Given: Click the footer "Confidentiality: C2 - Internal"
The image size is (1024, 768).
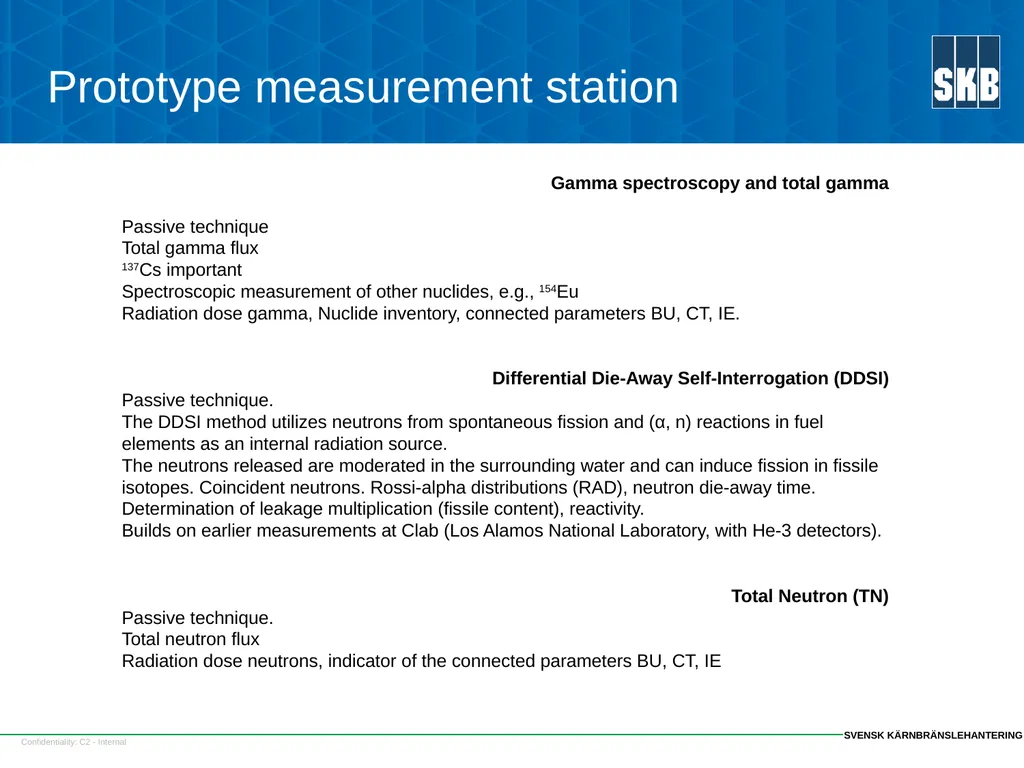Looking at the screenshot, I should point(74,742).
